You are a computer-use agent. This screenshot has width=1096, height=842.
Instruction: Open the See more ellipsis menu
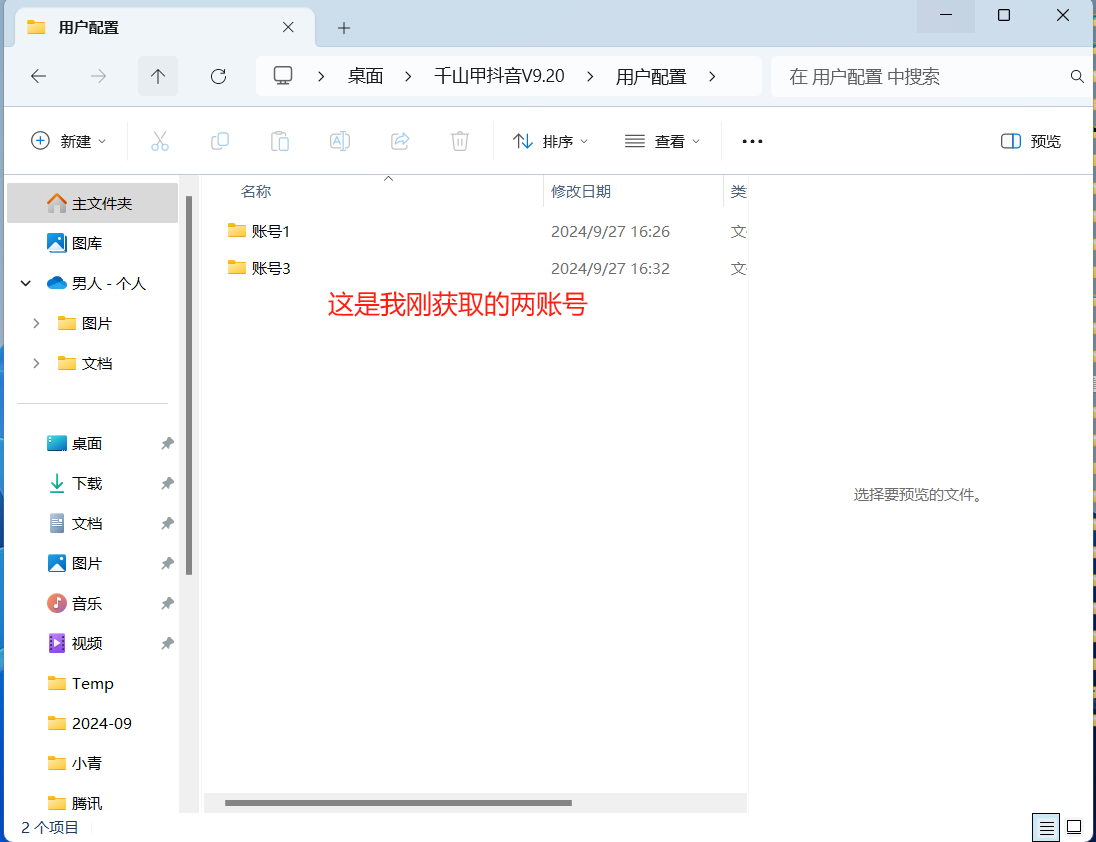click(x=752, y=141)
